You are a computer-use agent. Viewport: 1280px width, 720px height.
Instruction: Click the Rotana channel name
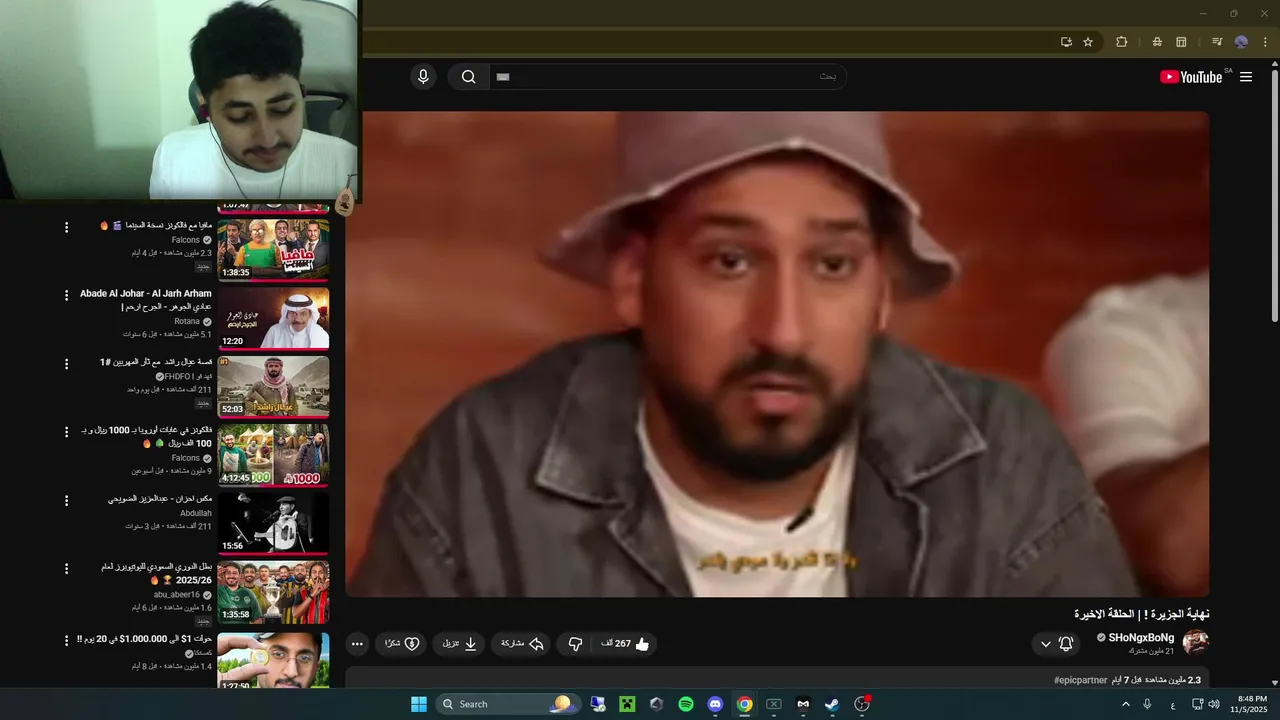pyautogui.click(x=187, y=321)
